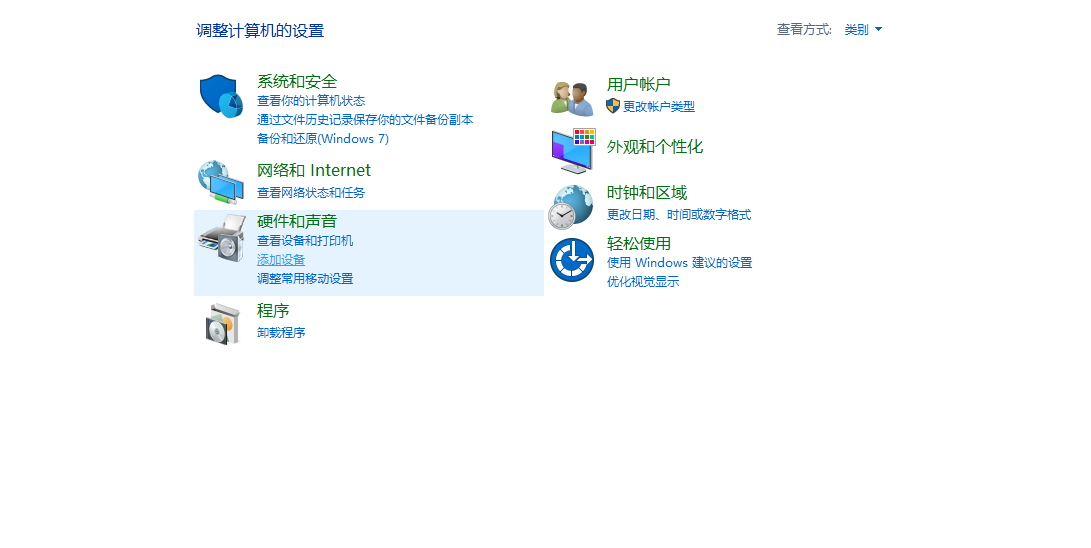Open the 程序 heading
Image resolution: width=1091 pixels, height=548 pixels.
[273, 311]
